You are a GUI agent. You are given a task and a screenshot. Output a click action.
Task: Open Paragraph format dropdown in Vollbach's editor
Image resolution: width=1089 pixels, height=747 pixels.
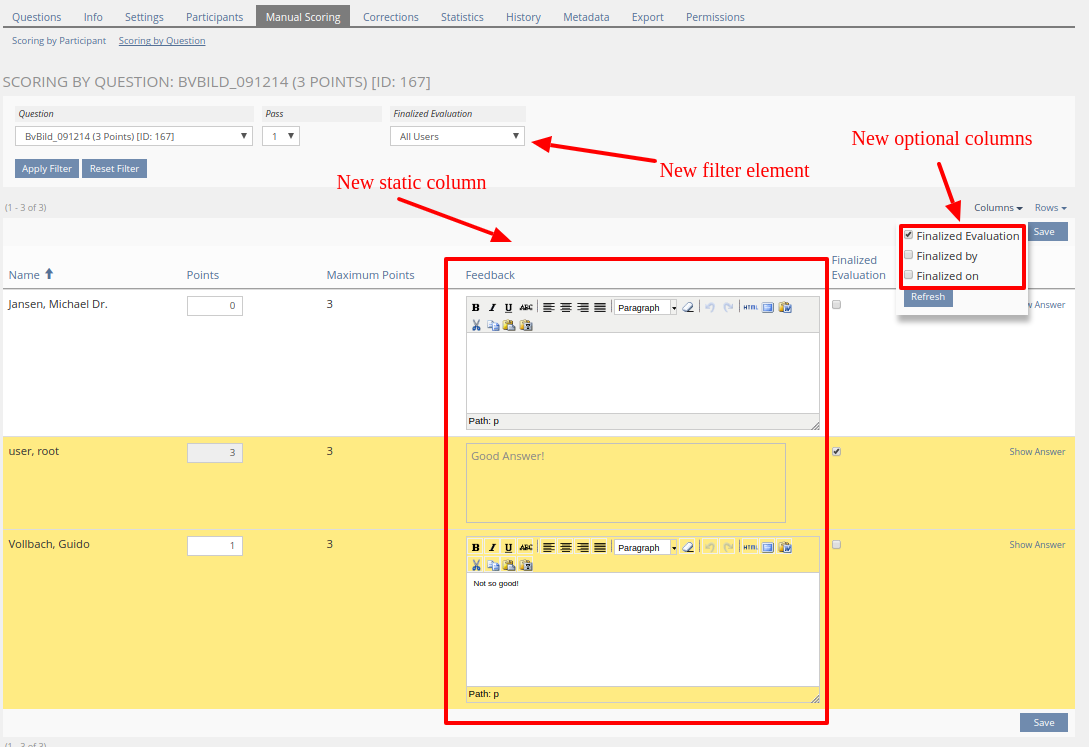[x=645, y=548]
